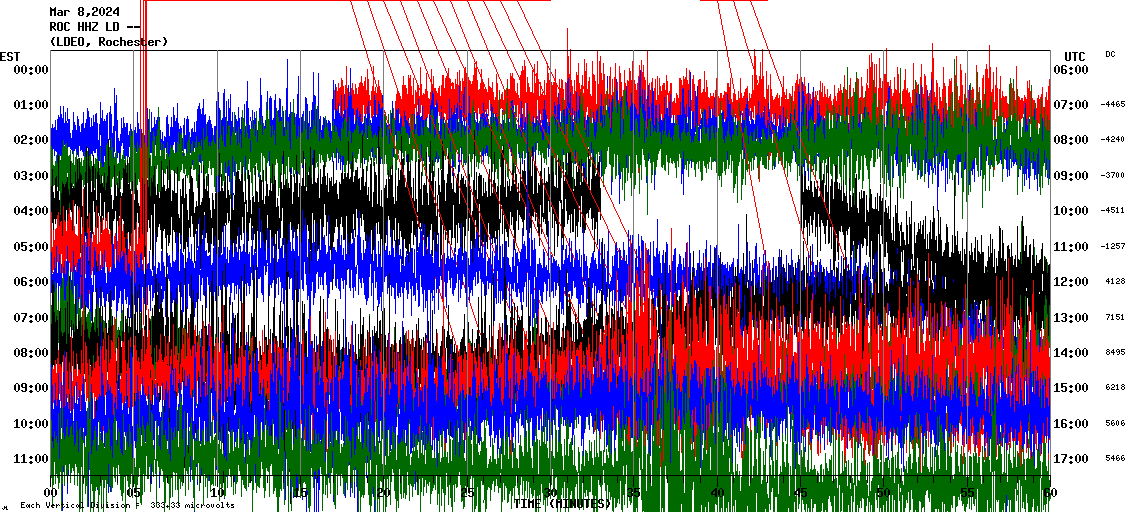The width and height of the screenshot is (1130, 519).
Task: Click the (LDEO, Rochester) network label
Action: pos(109,42)
